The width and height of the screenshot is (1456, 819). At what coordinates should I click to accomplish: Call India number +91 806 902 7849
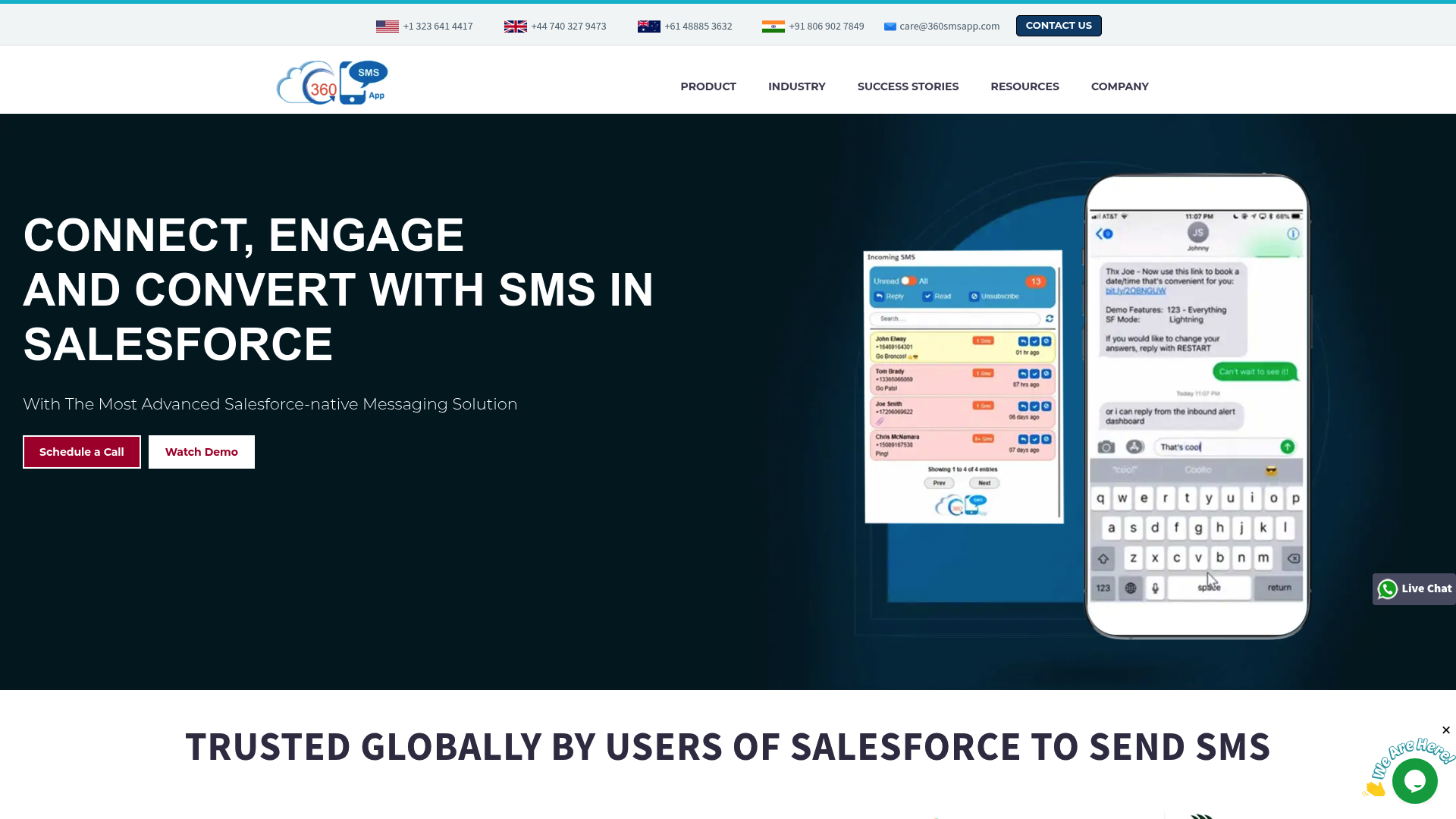pyautogui.click(x=827, y=27)
